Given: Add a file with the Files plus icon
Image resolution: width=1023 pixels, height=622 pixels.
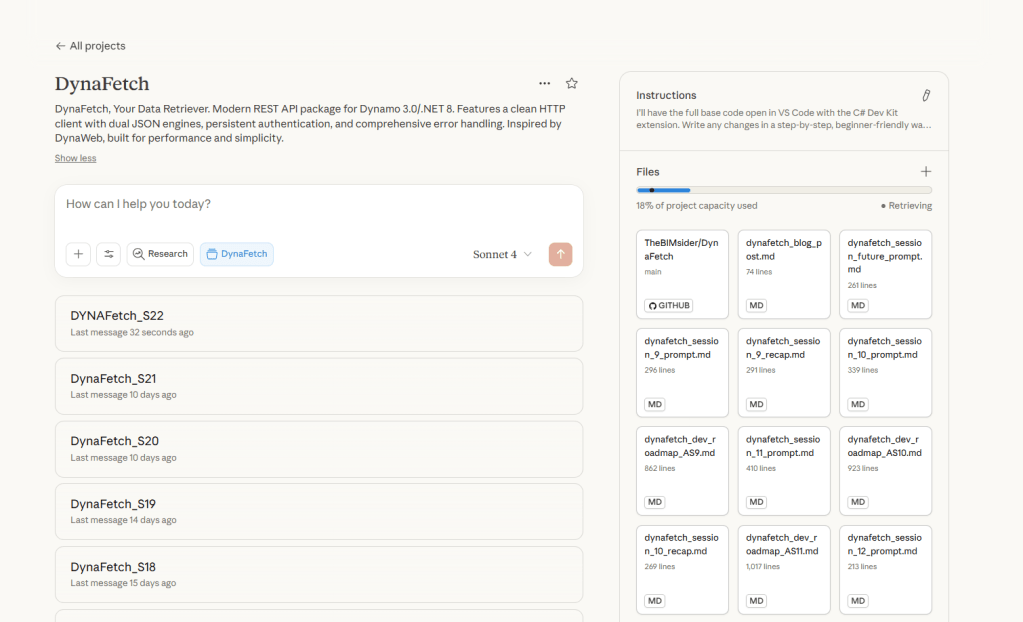Looking at the screenshot, I should click(925, 172).
